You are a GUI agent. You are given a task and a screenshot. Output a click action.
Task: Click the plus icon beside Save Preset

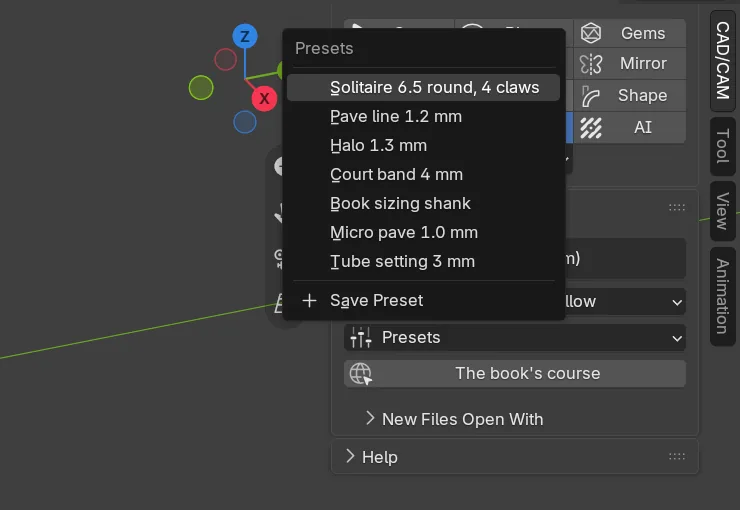(309, 301)
